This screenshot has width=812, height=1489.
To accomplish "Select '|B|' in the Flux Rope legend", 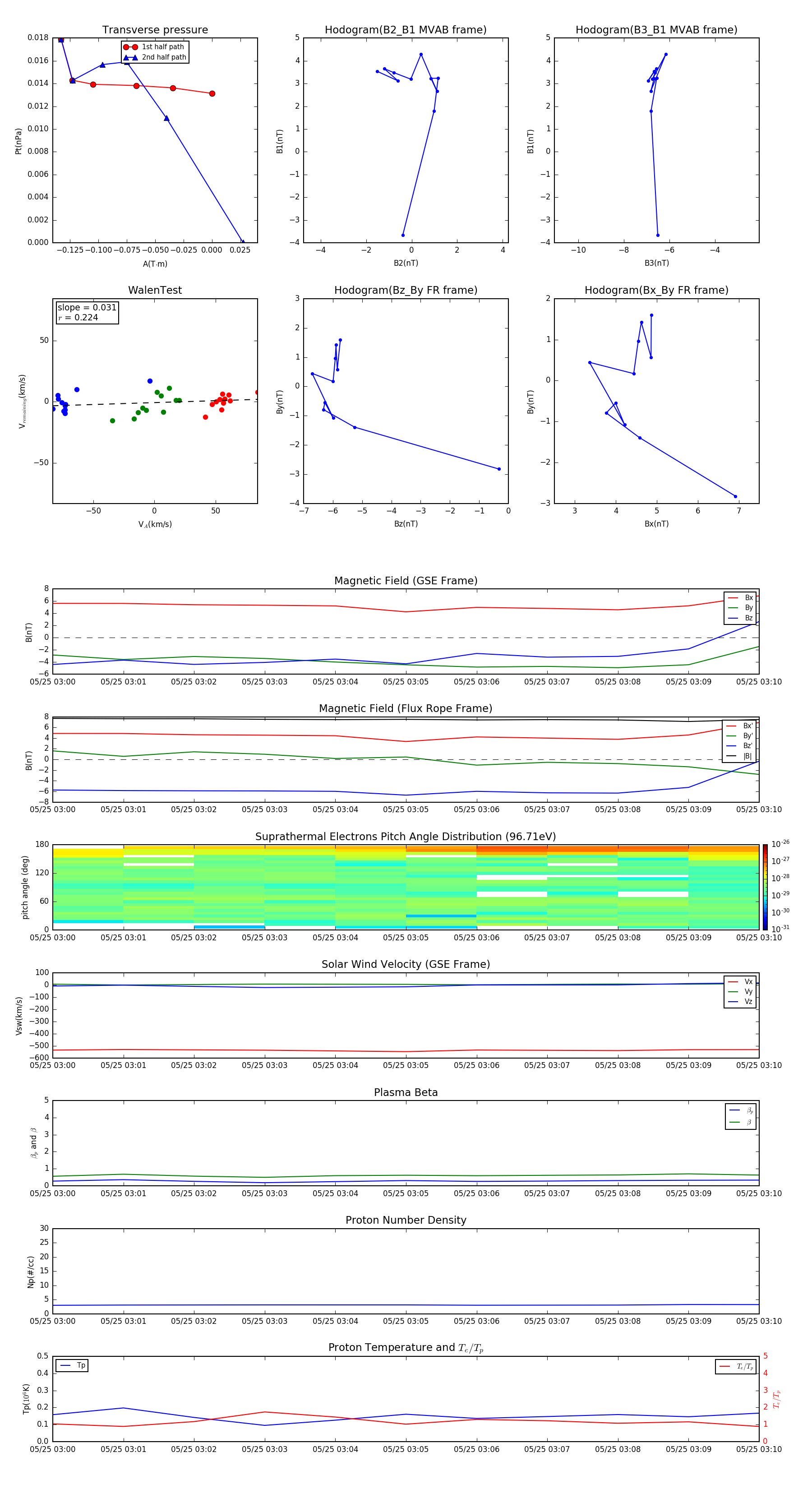I will click(x=740, y=756).
